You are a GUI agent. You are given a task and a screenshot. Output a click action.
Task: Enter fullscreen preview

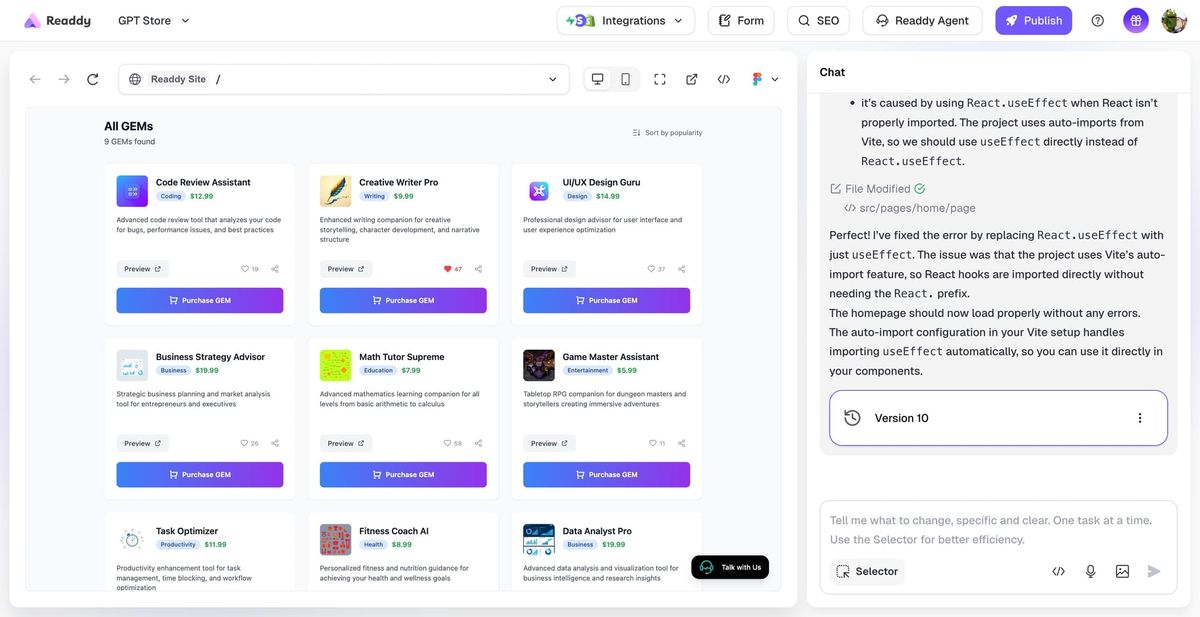(660, 79)
